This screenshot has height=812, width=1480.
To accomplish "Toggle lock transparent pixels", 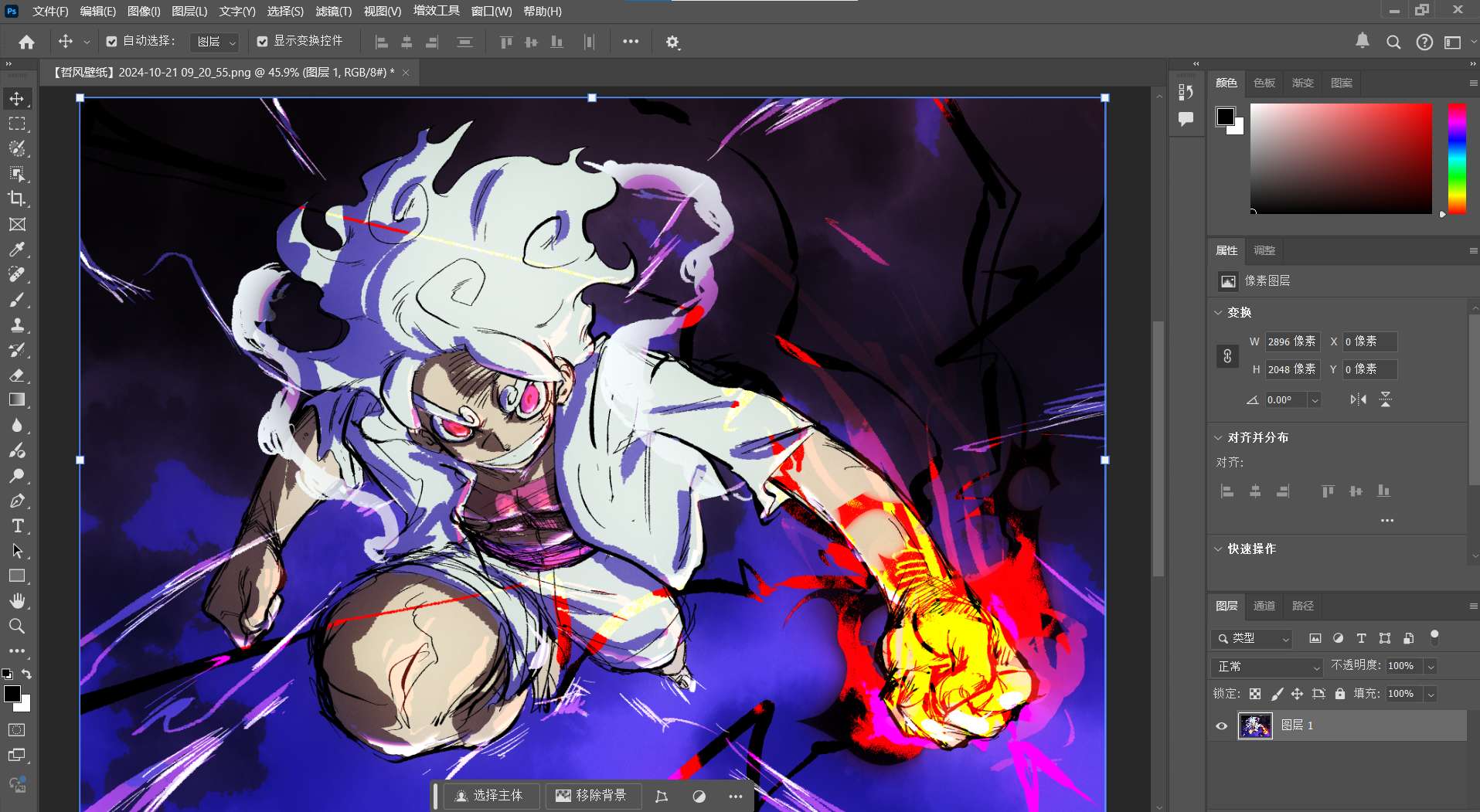I will 1255,694.
